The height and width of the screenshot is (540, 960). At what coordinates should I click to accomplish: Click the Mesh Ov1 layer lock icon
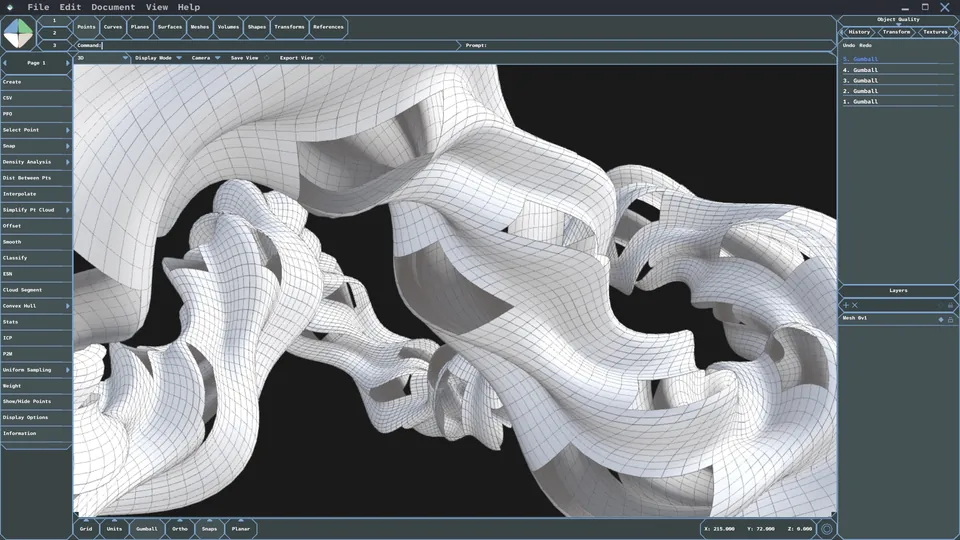click(x=950, y=320)
